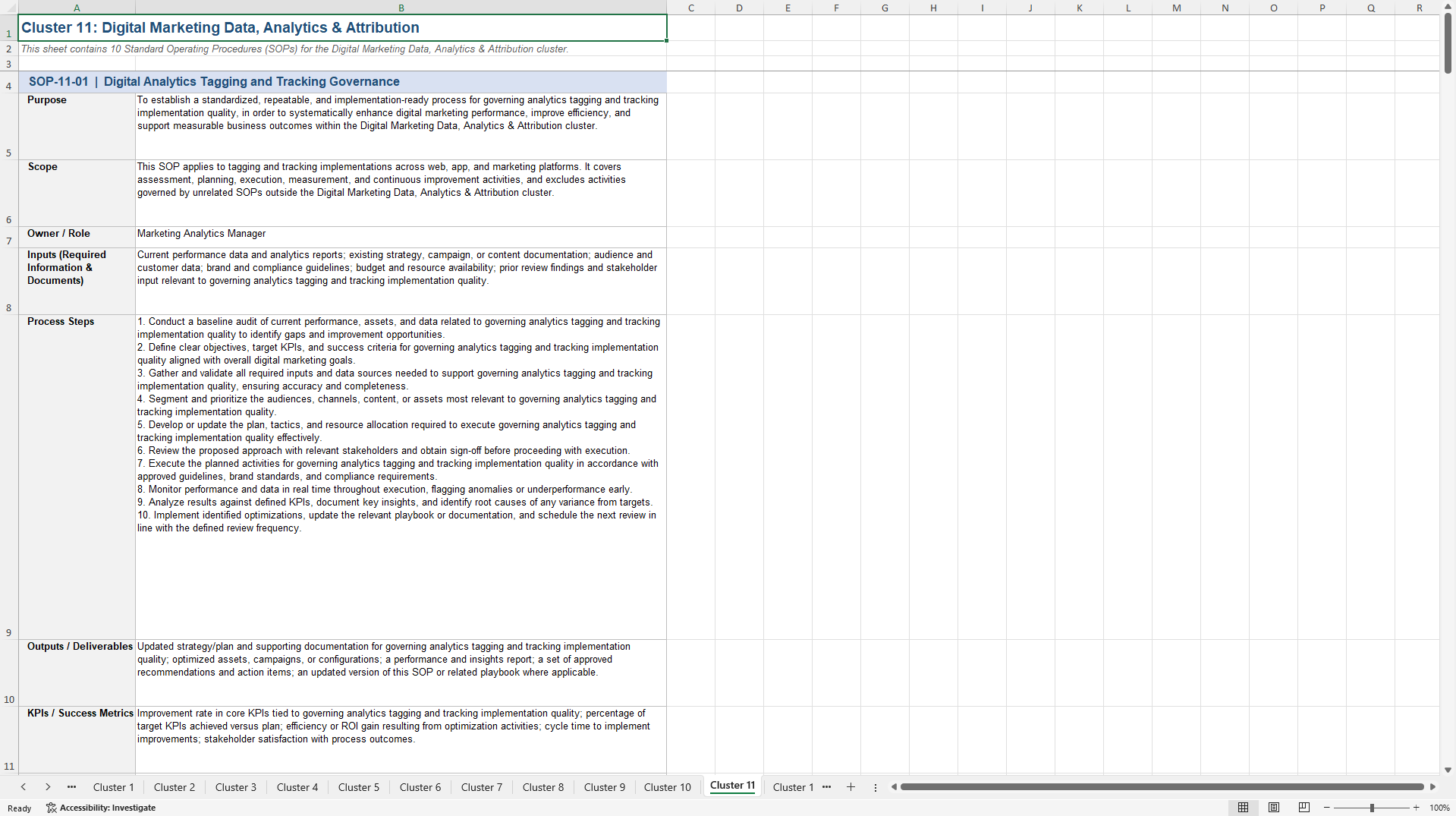The height and width of the screenshot is (816, 1456).
Task: Select all cells corner triangle
Action: coord(9,8)
